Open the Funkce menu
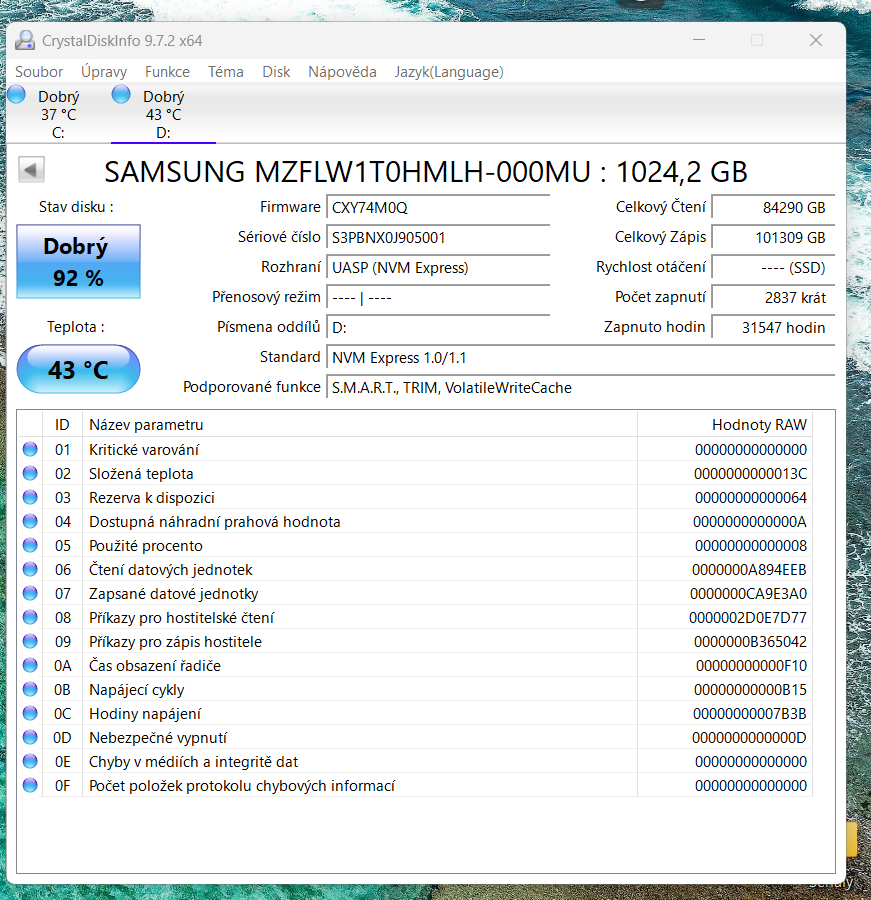This screenshot has width=871, height=900. click(166, 71)
